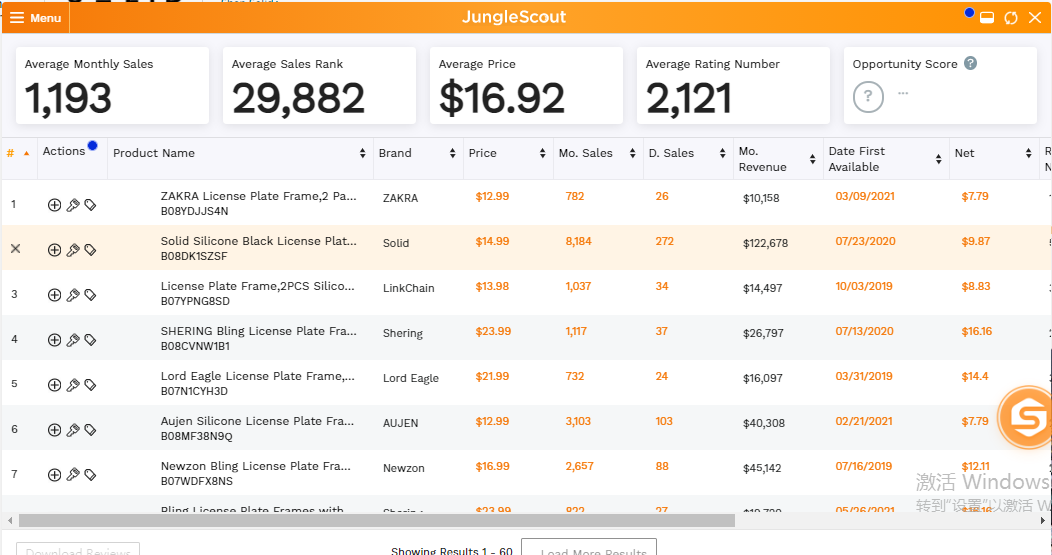Click the Load More Results button
The image size is (1052, 555).
point(588,547)
